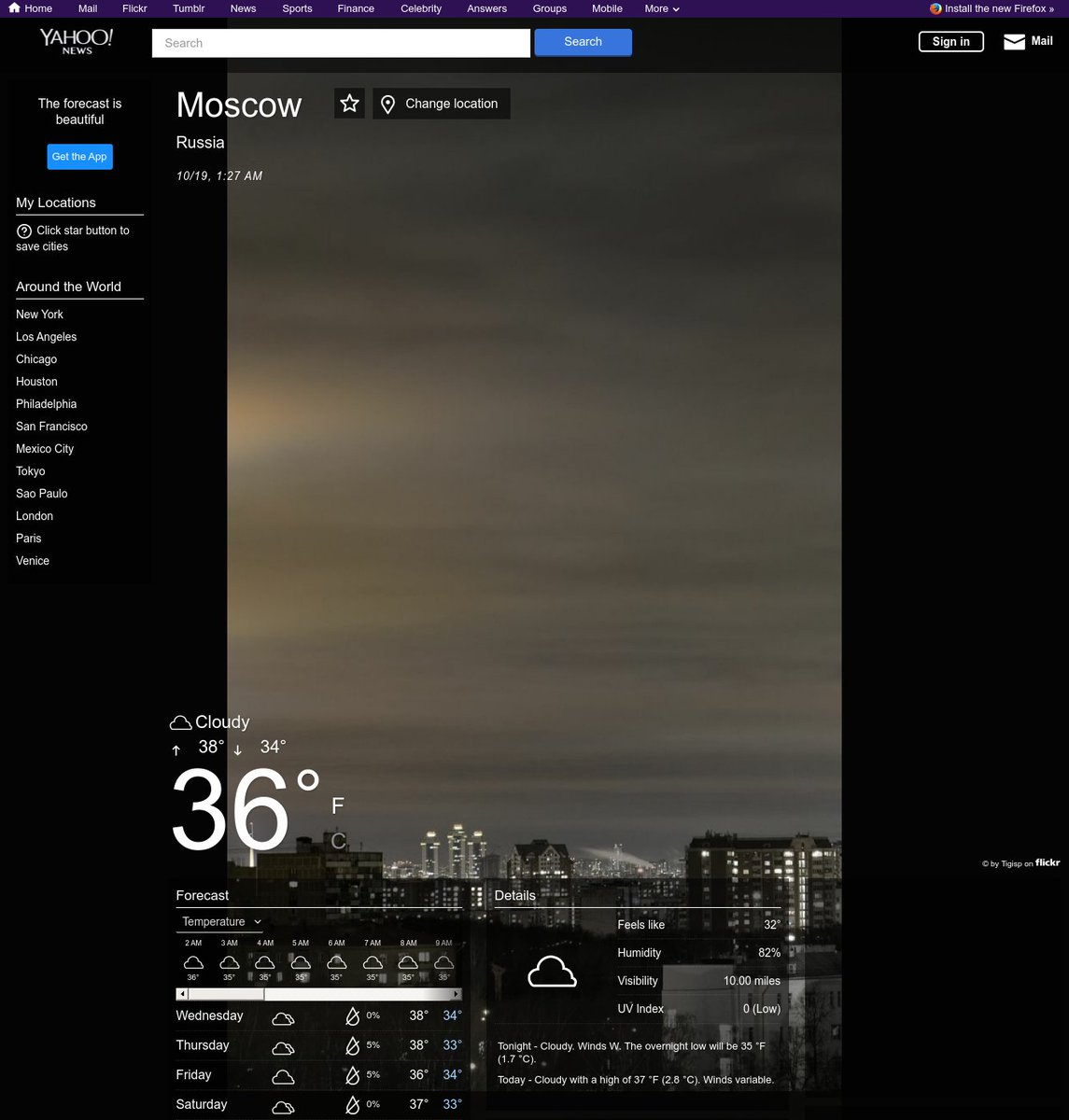Click the high temperature up arrow

coord(176,750)
